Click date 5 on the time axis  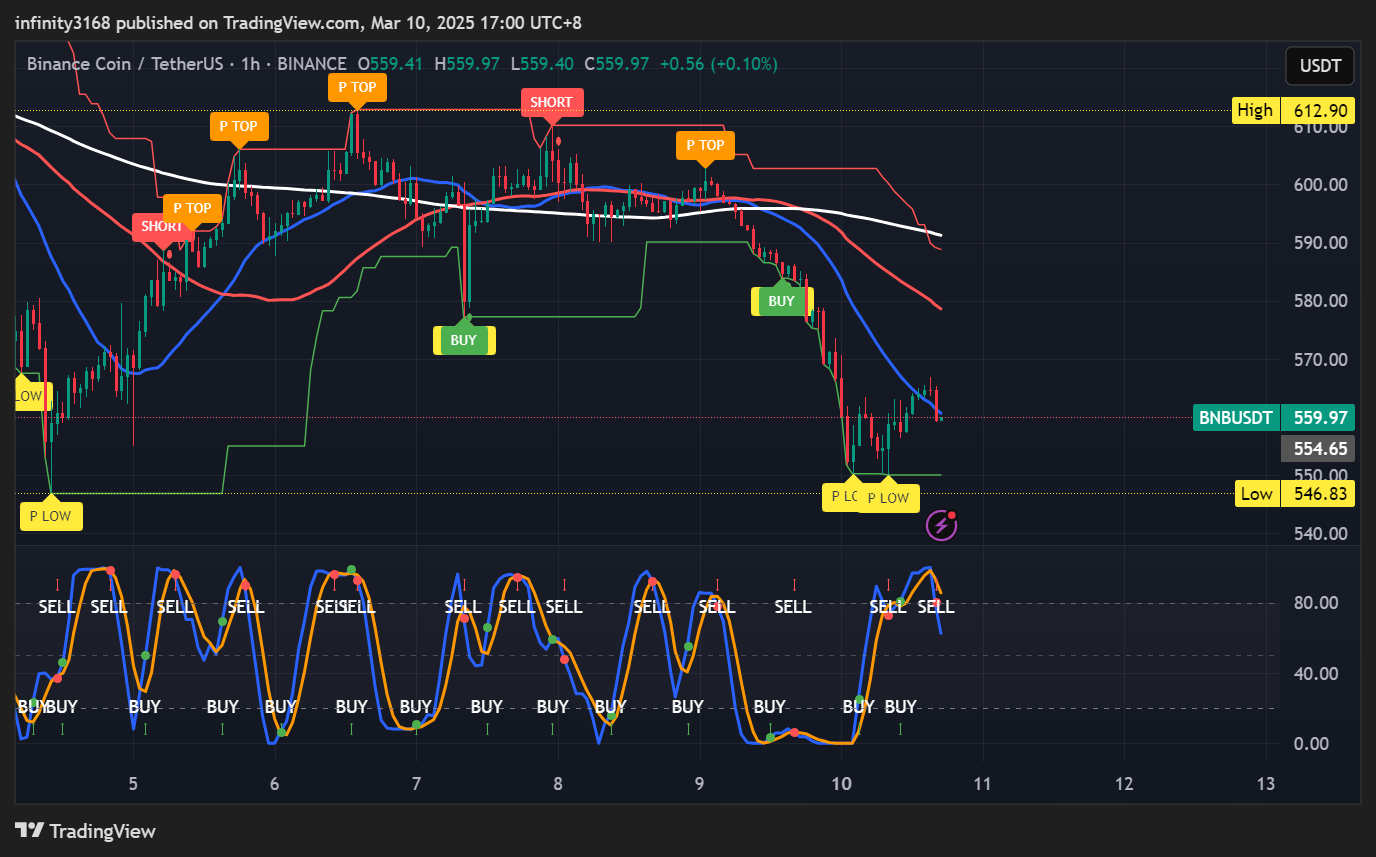pyautogui.click(x=133, y=783)
